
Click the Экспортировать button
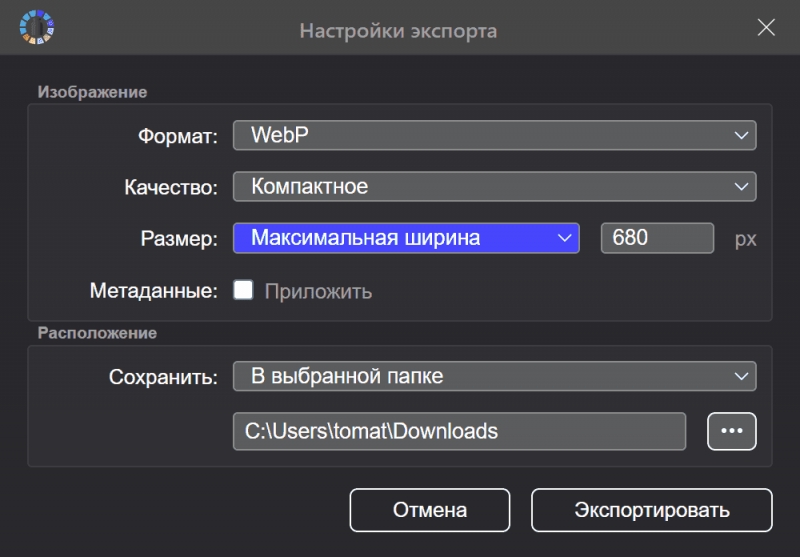tap(651, 510)
